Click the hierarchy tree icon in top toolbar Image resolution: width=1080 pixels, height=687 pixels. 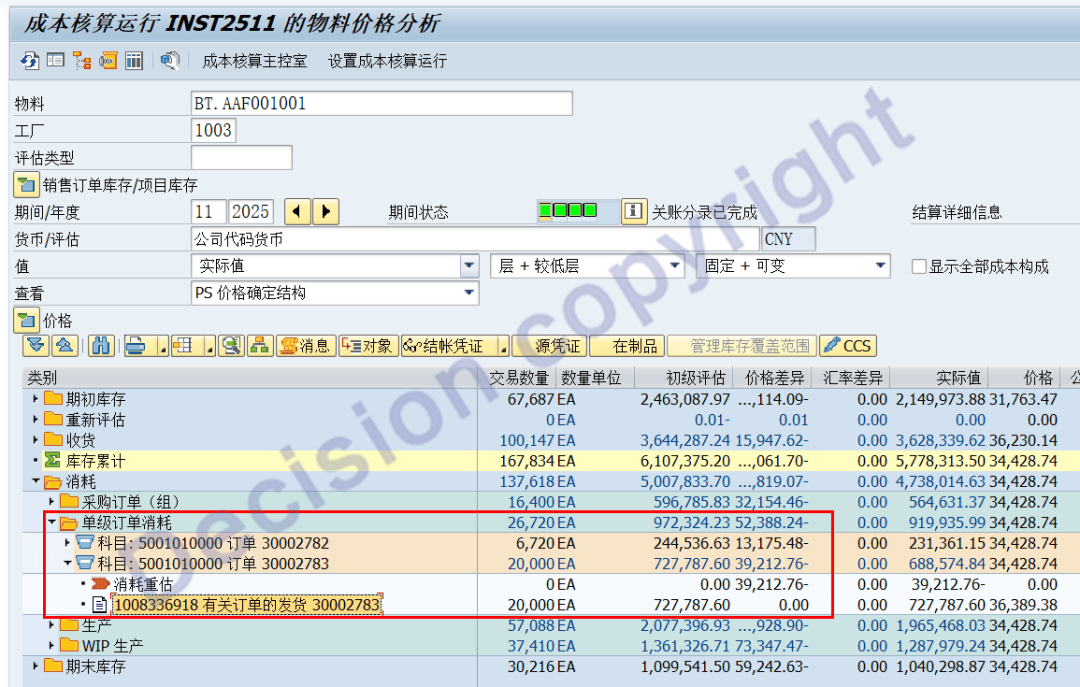pos(82,61)
